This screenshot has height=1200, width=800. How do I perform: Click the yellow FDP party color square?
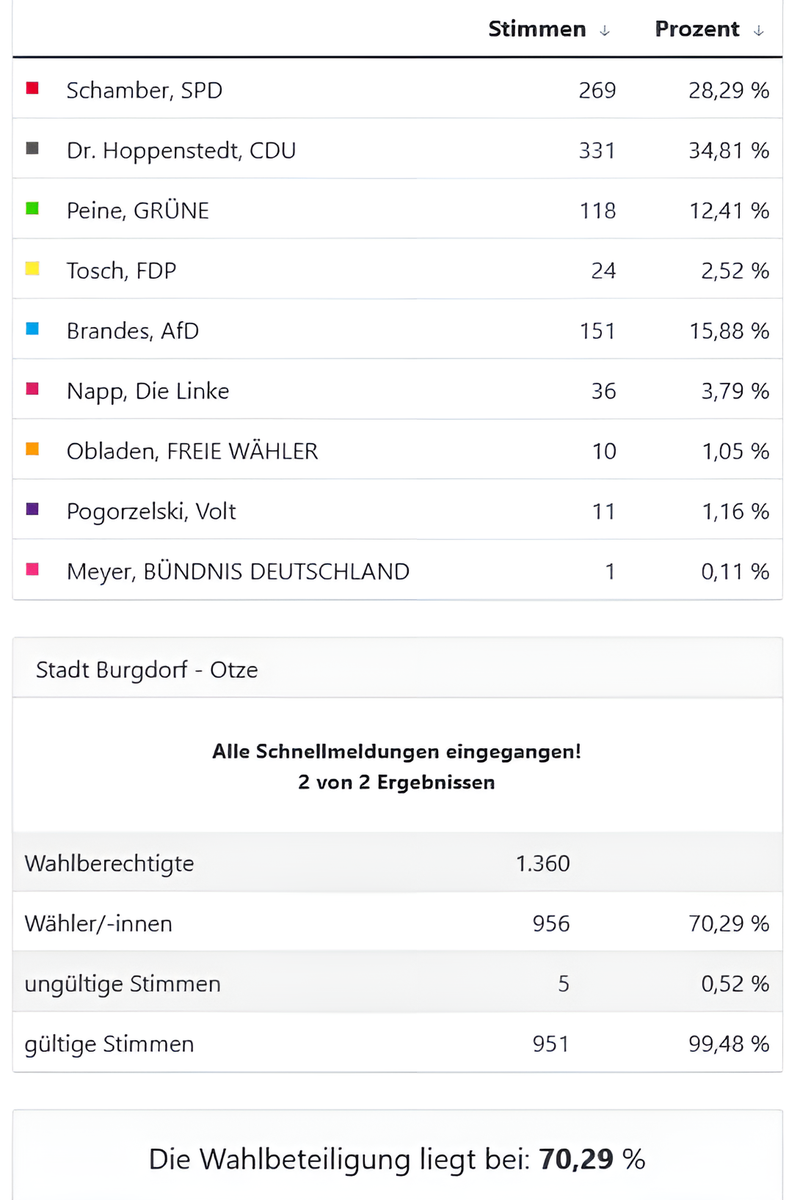[31, 269]
